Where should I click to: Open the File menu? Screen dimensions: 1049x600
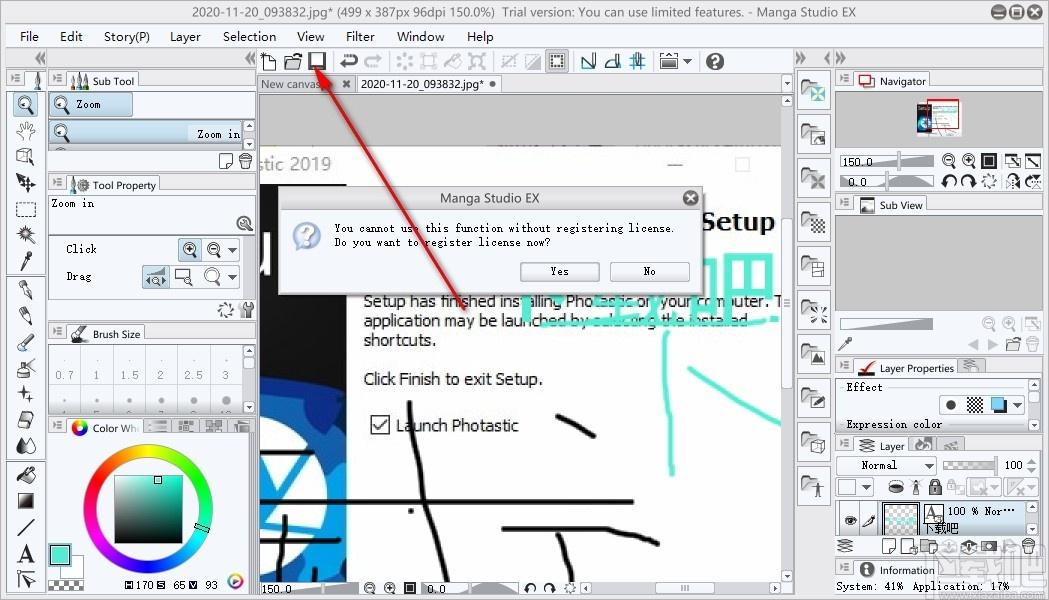[29, 36]
